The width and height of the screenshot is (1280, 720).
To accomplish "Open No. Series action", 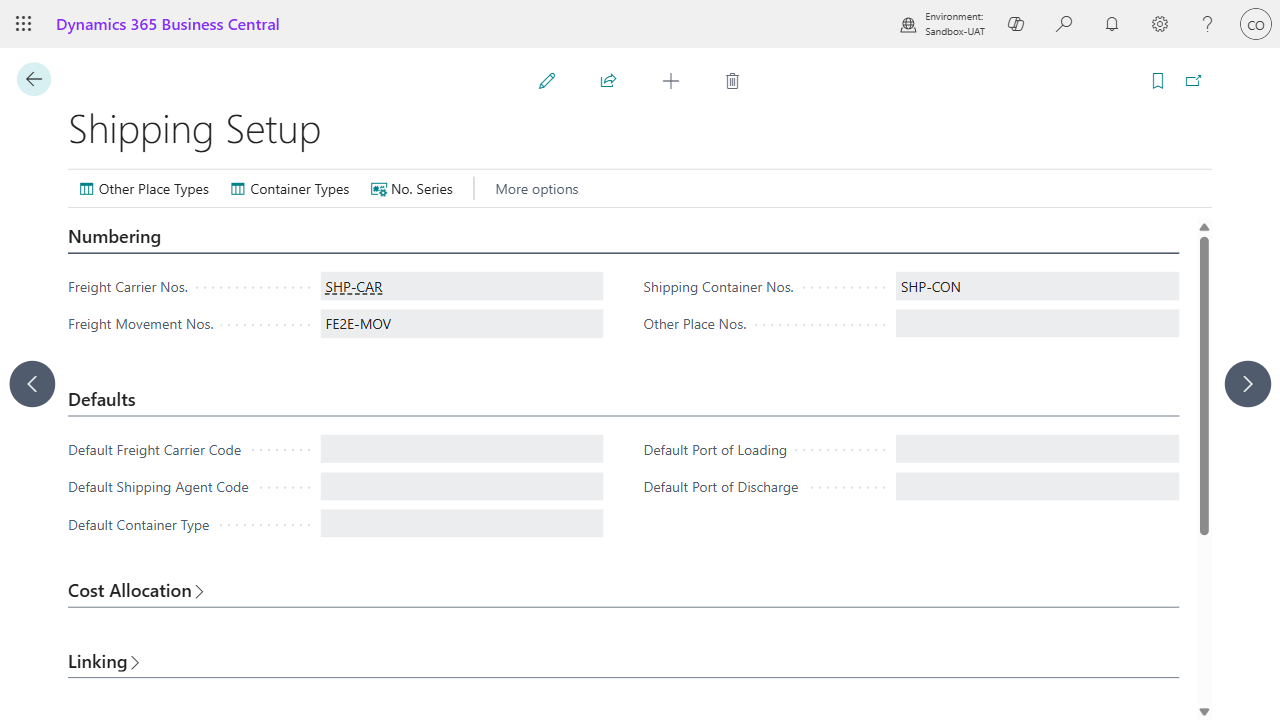I will [x=412, y=189].
